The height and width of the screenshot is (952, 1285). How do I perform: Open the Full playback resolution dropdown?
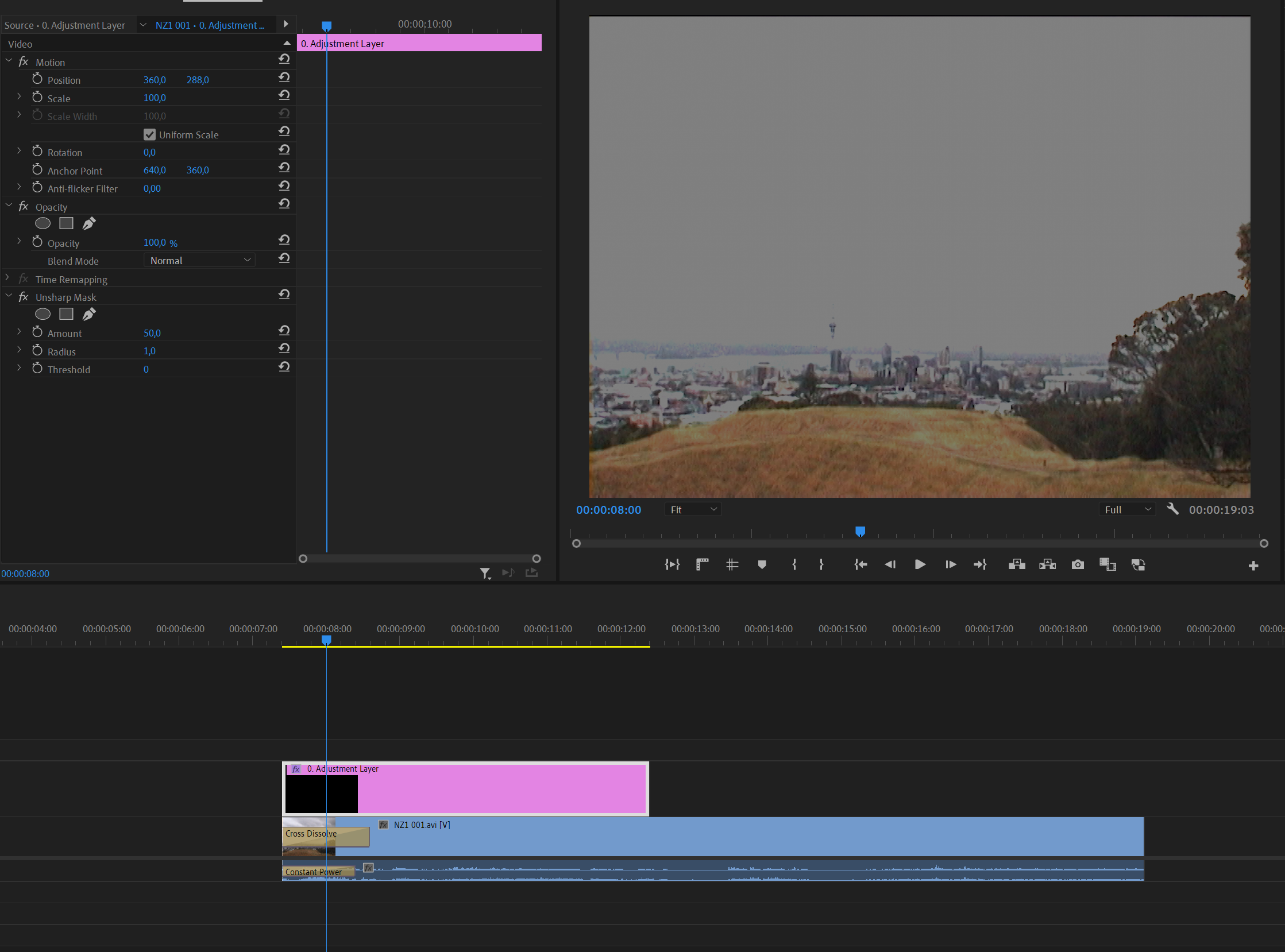[1126, 509]
